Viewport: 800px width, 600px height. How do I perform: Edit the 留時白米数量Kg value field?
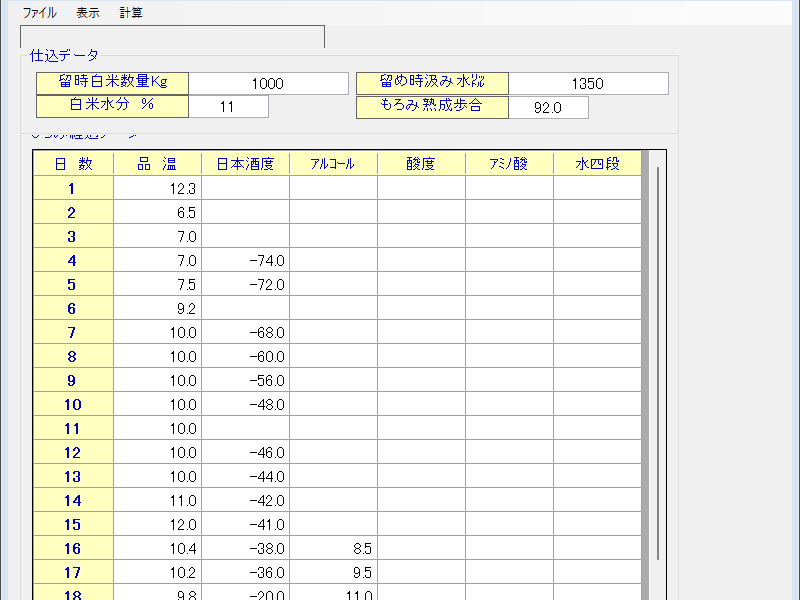coord(268,83)
